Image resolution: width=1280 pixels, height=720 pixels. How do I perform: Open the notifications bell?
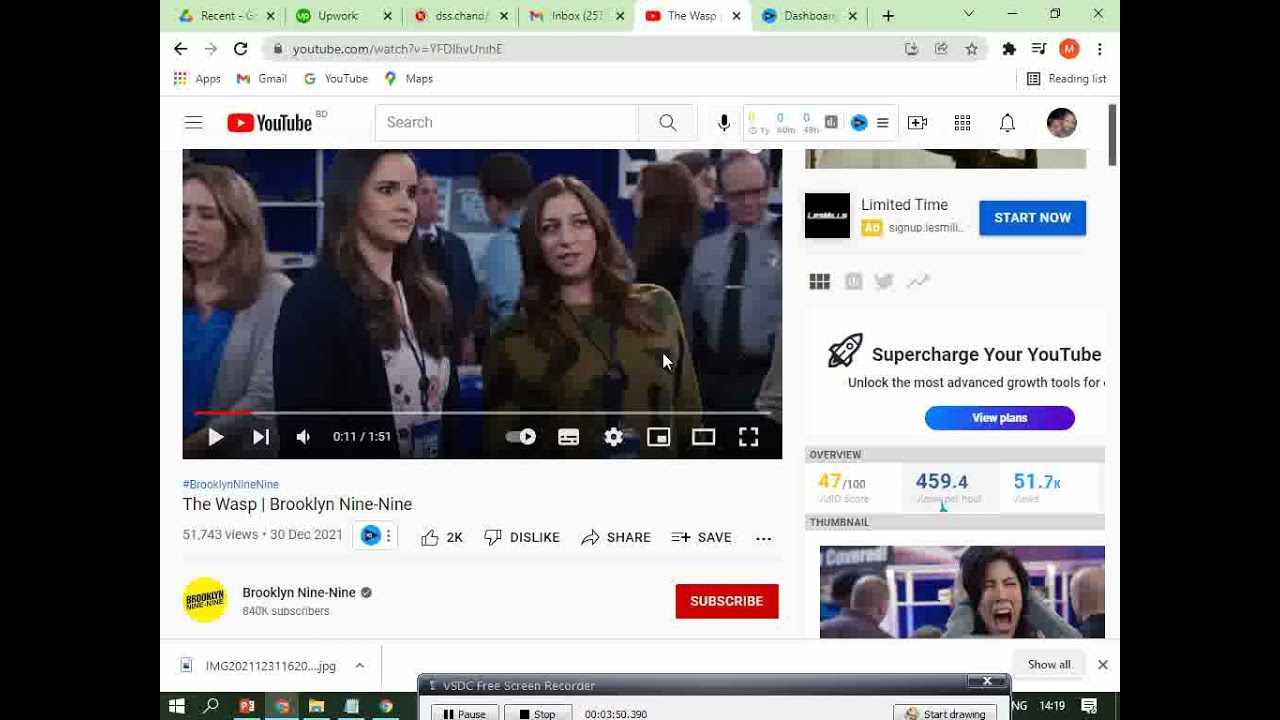(1007, 122)
